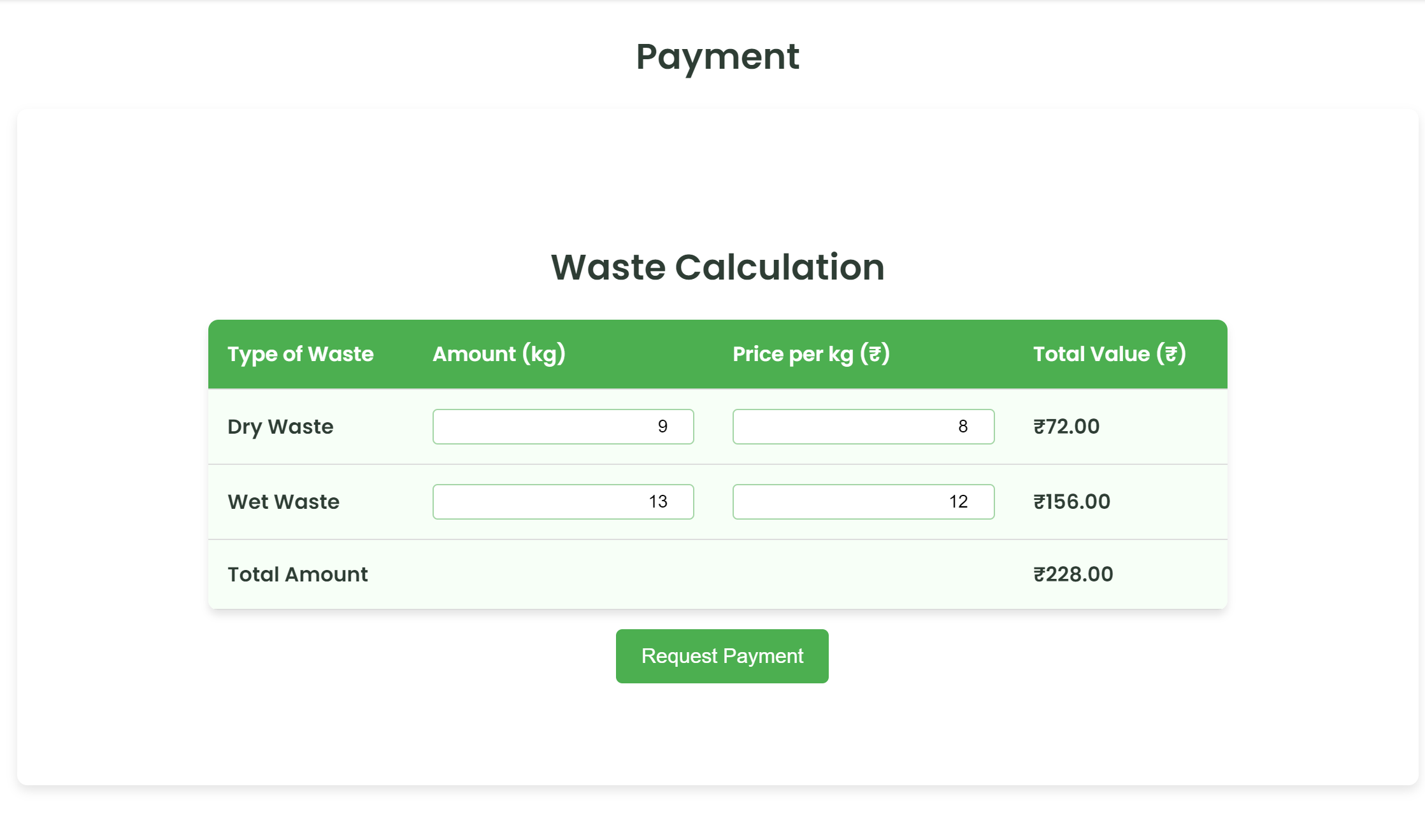
Task: Select the Wet Waste amount input box
Action: [562, 502]
